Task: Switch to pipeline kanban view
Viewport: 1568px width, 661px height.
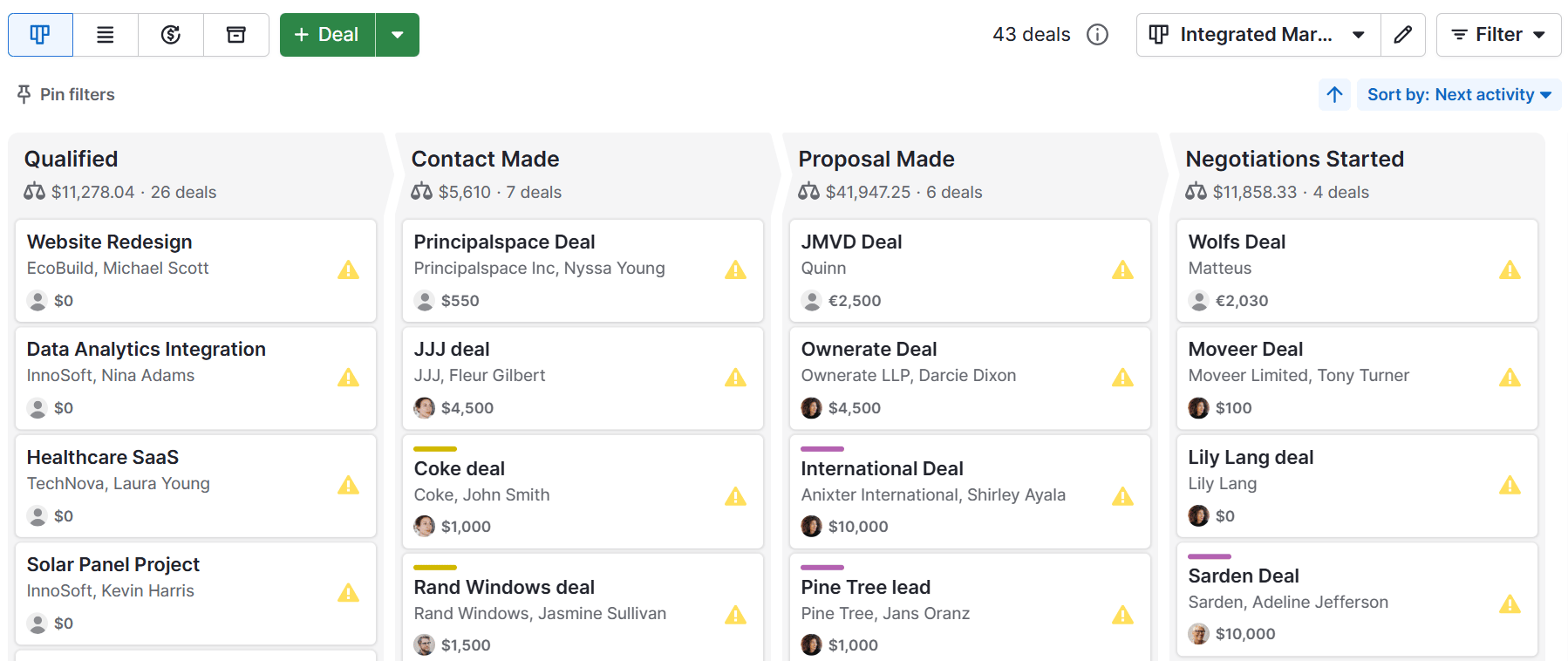Action: 40,35
